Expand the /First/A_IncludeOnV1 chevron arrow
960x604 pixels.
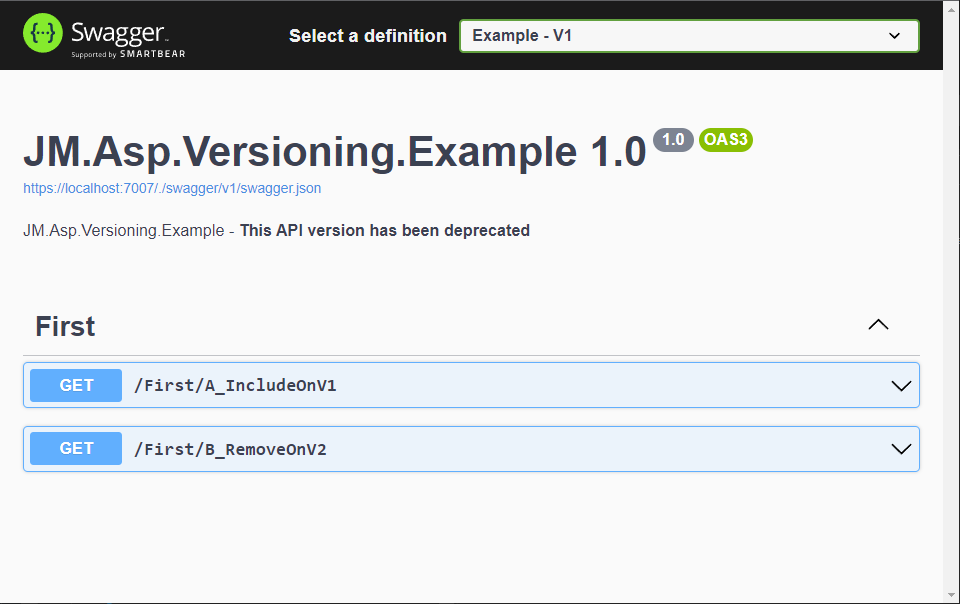click(x=901, y=386)
